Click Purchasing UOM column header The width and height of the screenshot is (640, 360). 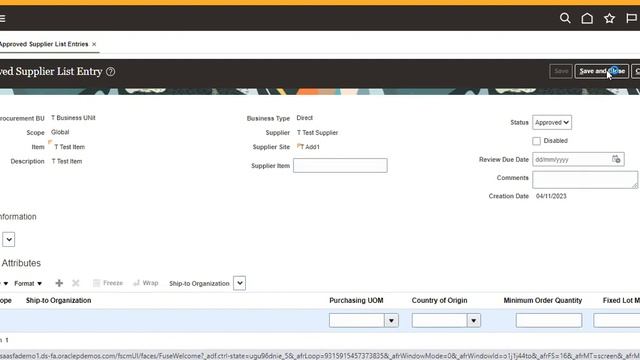coord(356,300)
